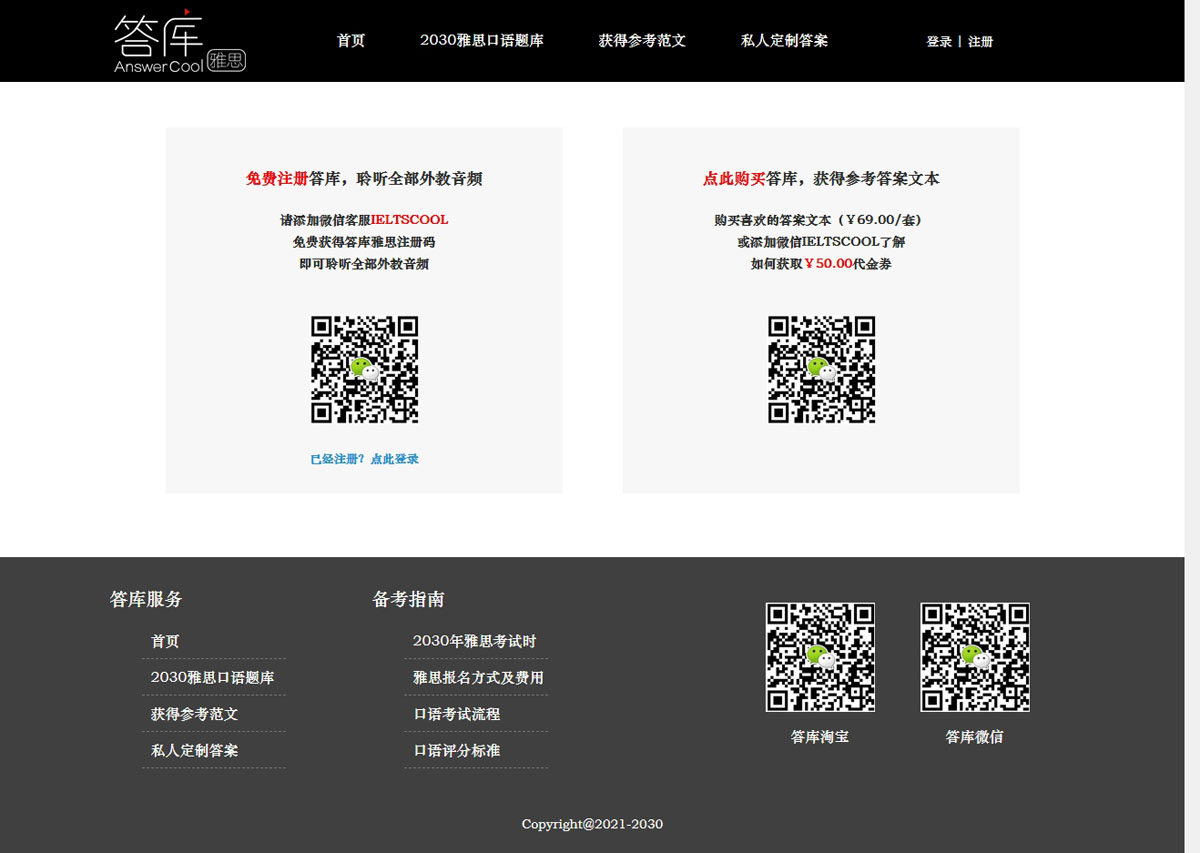This screenshot has height=853, width=1200.
Task: Click the QR code under 点此购买 card
Action: coord(821,370)
